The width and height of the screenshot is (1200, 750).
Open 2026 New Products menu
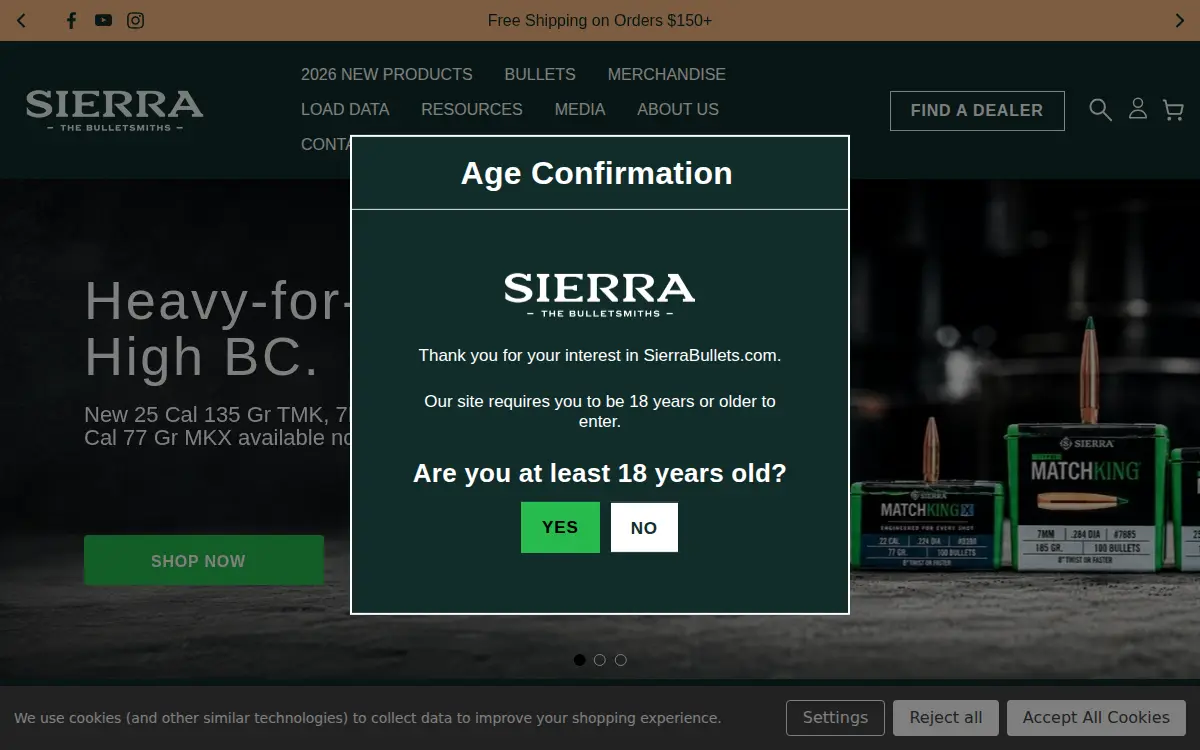(387, 74)
